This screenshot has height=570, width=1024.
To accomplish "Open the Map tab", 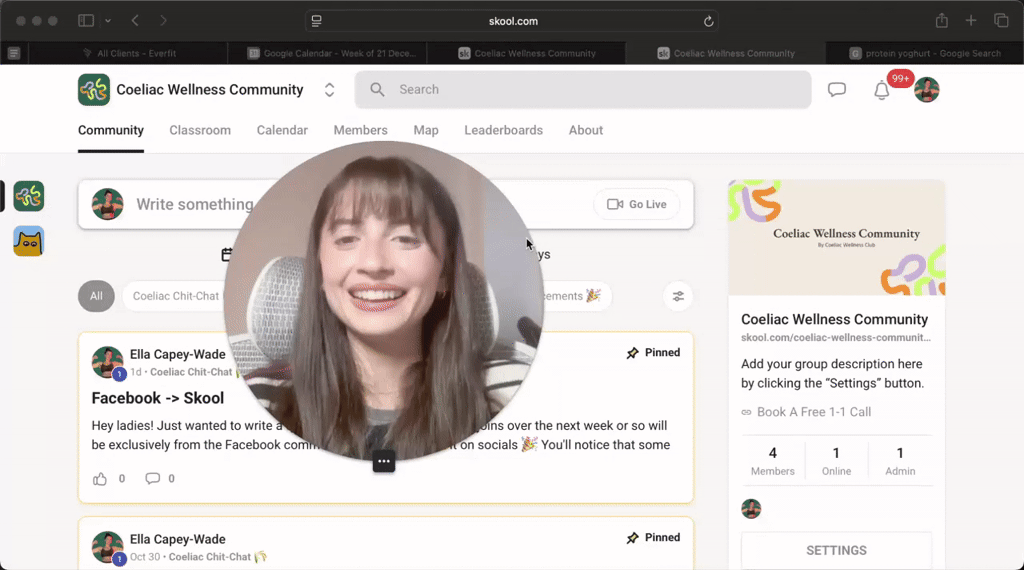I will [426, 131].
